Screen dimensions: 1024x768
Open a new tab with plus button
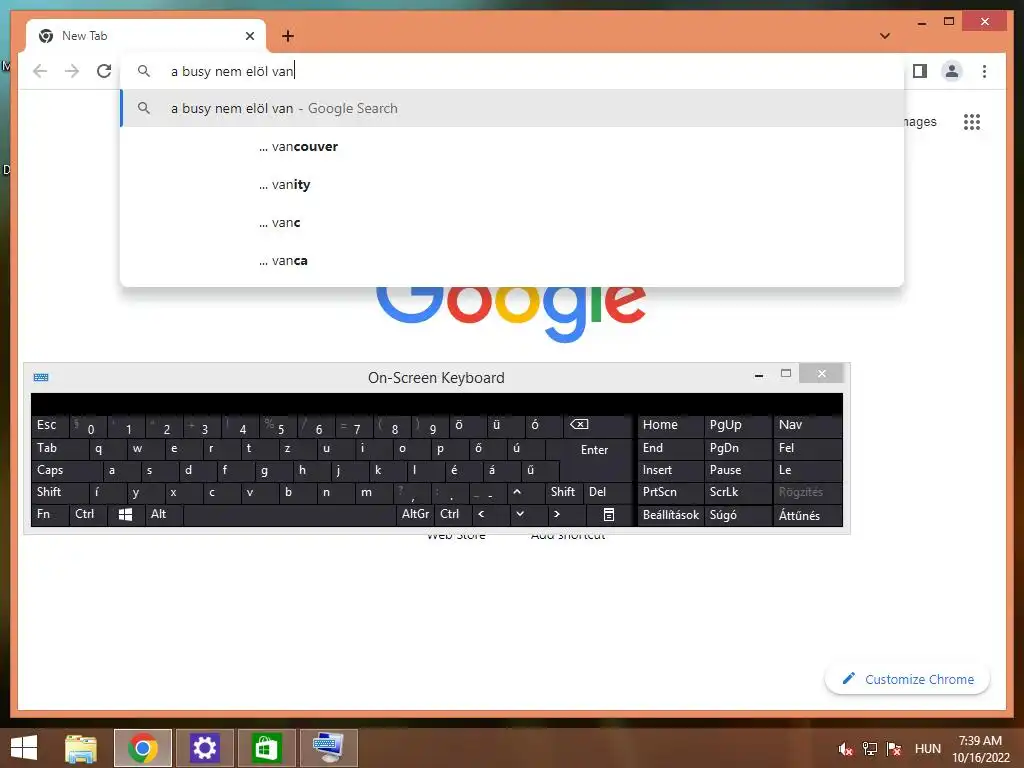click(288, 36)
